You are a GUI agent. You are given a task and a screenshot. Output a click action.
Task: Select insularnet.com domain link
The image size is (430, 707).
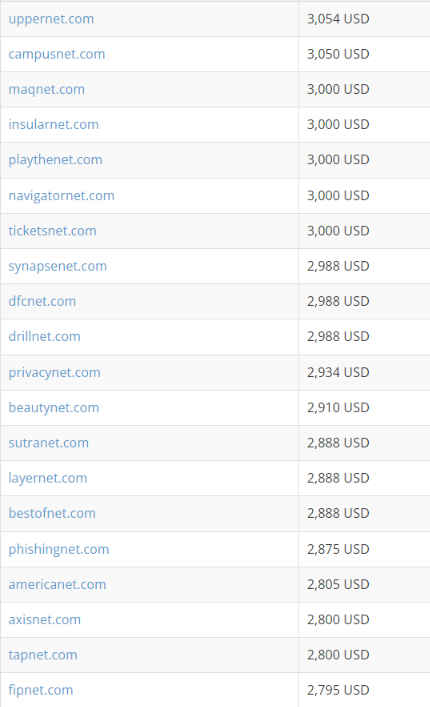tap(53, 124)
